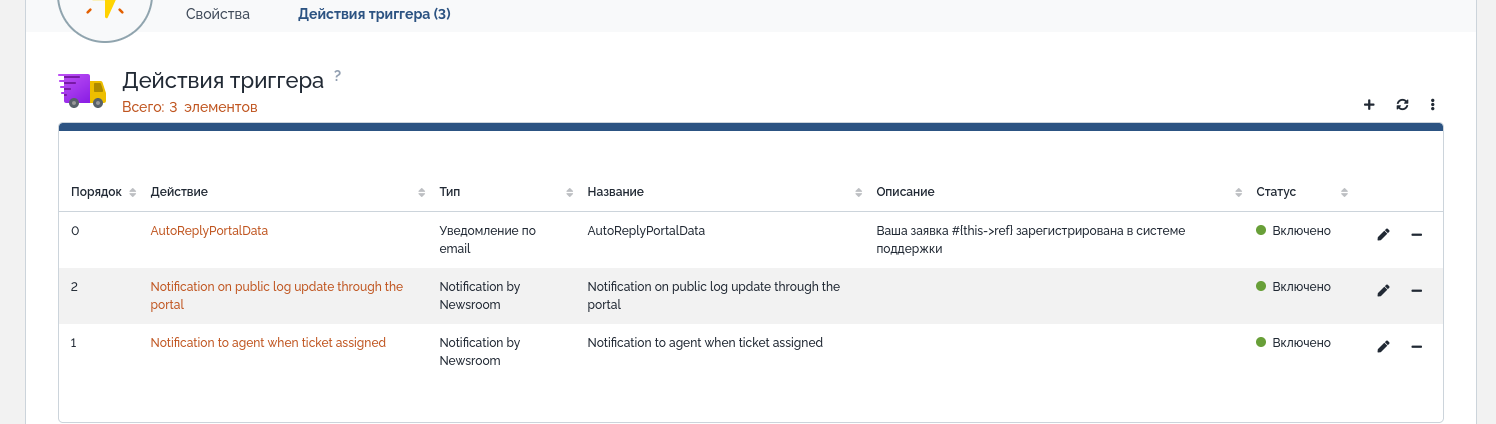
Task: Remove the public log update notification action
Action: [1416, 290]
